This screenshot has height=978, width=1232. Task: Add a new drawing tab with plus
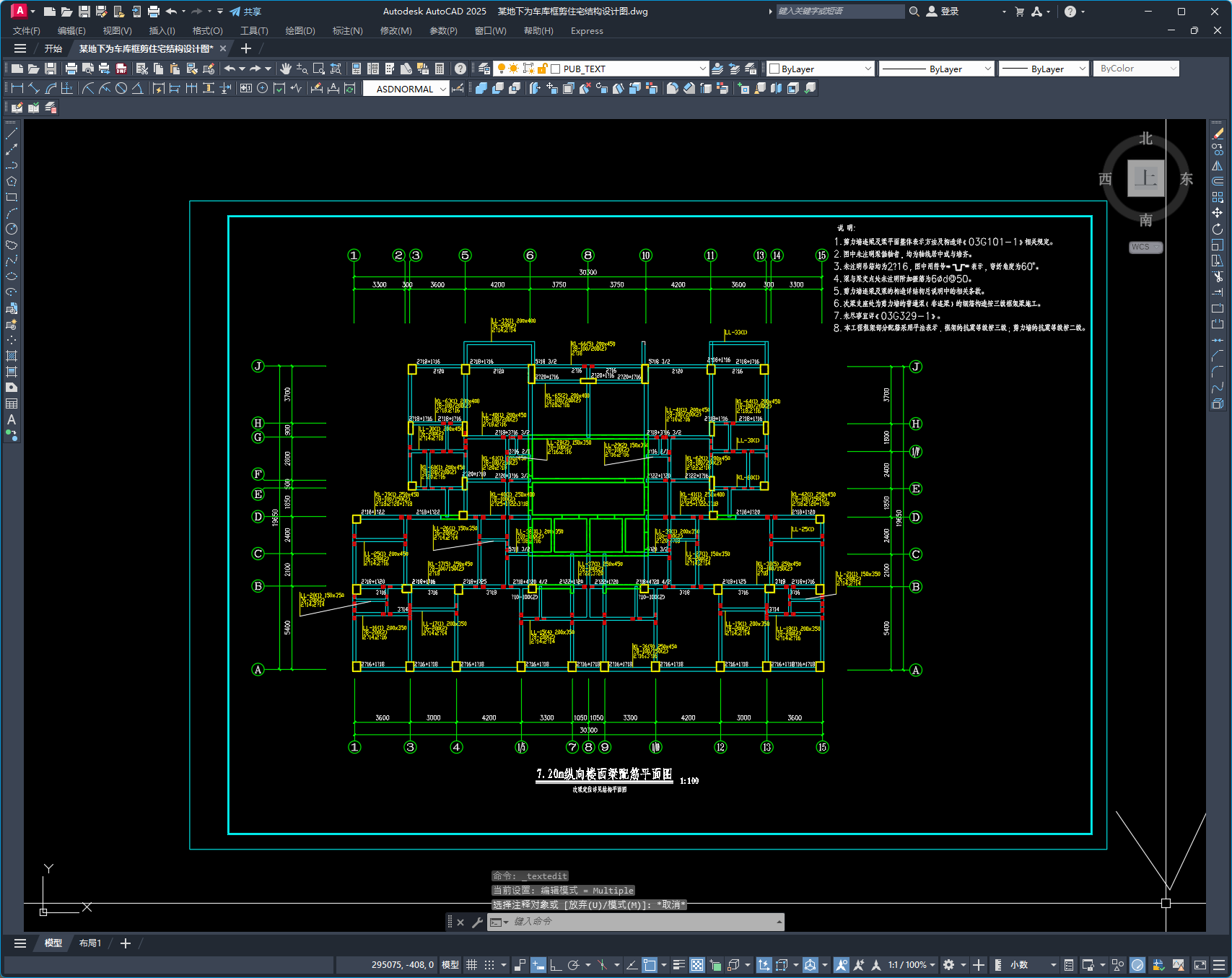(x=245, y=48)
